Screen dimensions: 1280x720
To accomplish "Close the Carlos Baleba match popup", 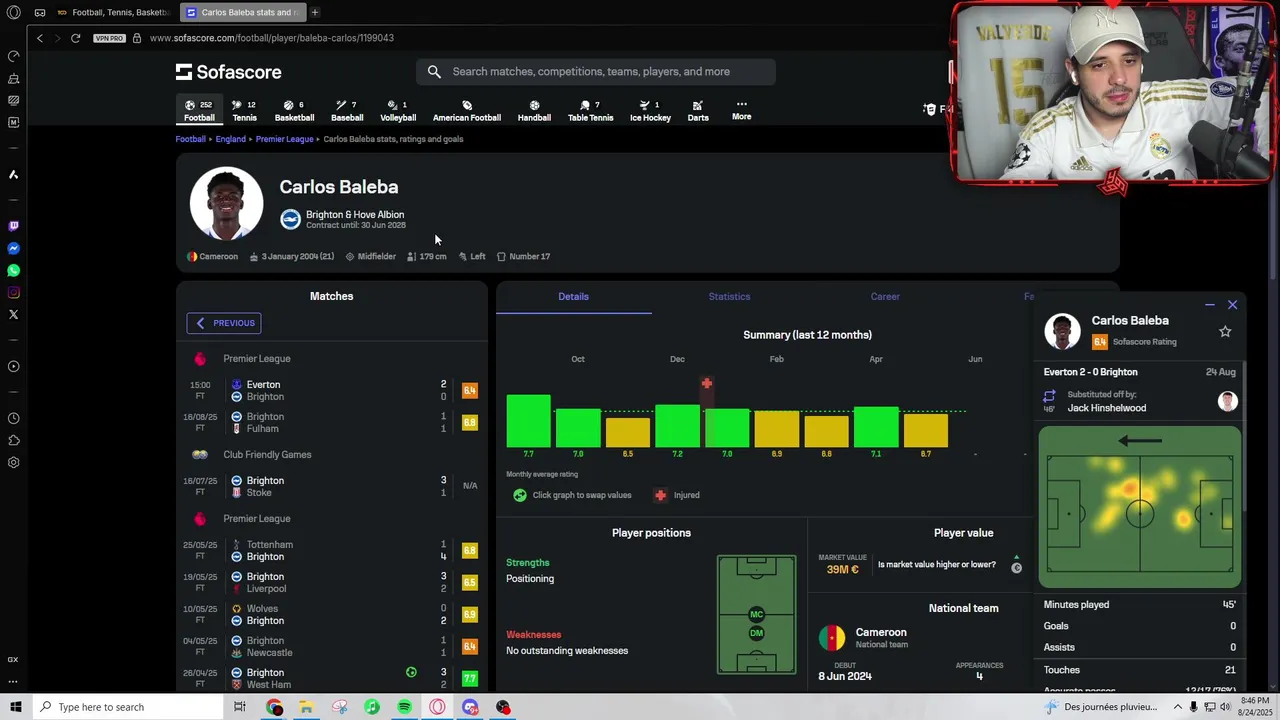I will click(x=1232, y=305).
